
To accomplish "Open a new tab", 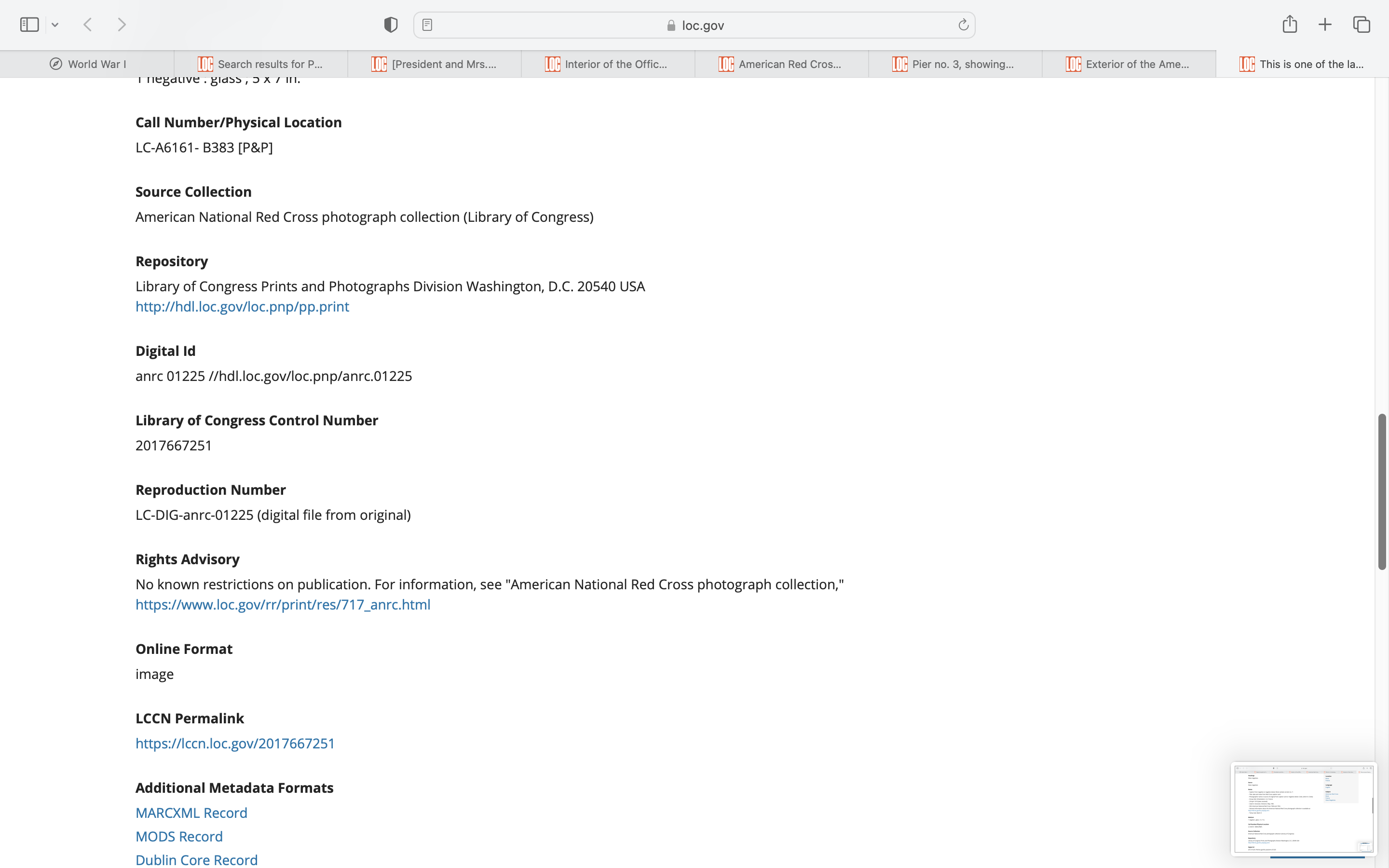I will pos(1325,25).
